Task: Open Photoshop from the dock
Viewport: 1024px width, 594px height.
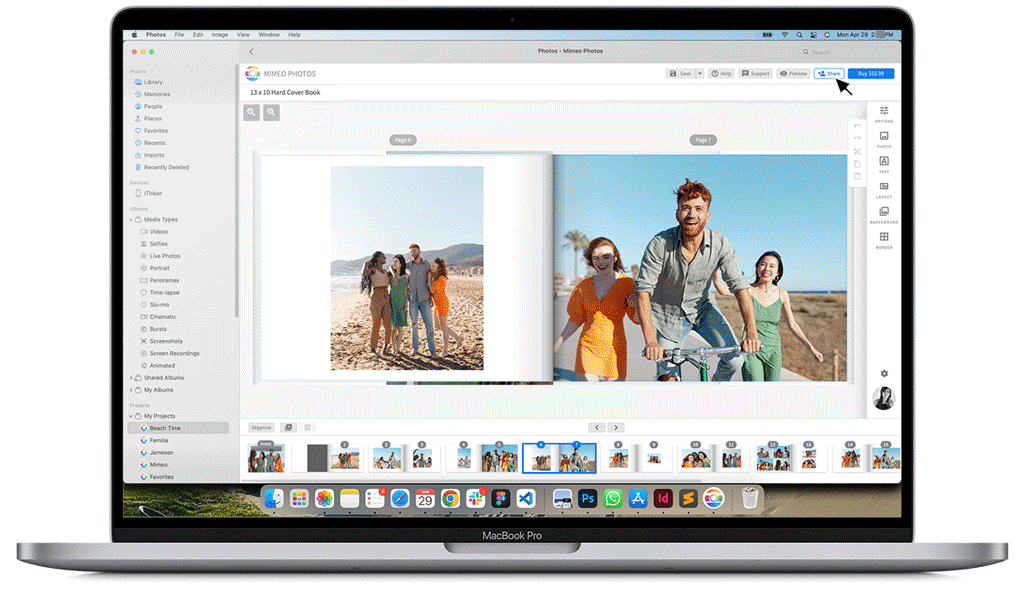Action: tap(587, 498)
